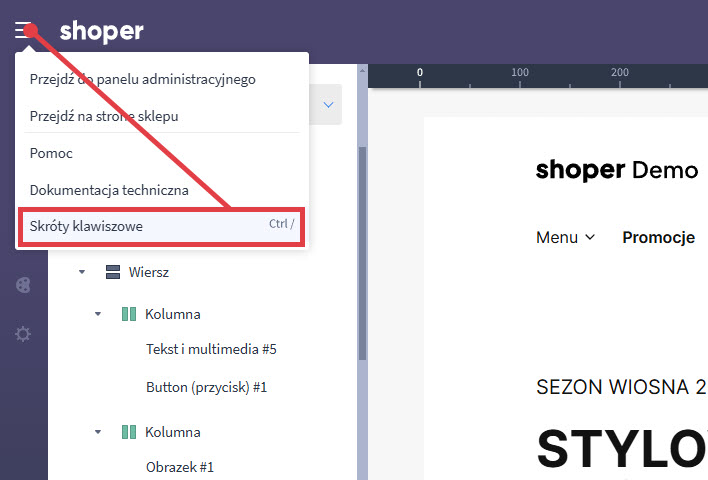Select the Wiersz tree label
Viewport: 708px width, 480px height.
[149, 272]
